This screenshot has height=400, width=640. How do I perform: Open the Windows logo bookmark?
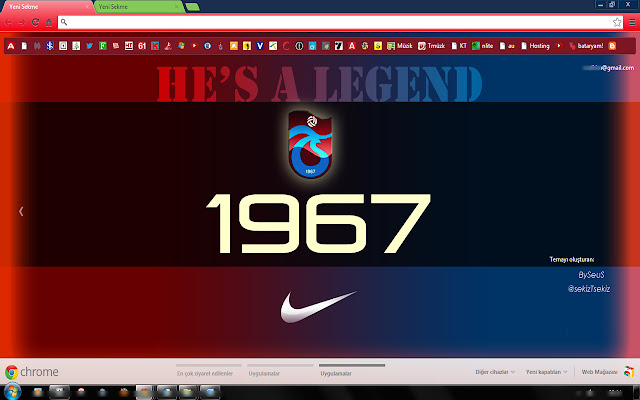181,46
